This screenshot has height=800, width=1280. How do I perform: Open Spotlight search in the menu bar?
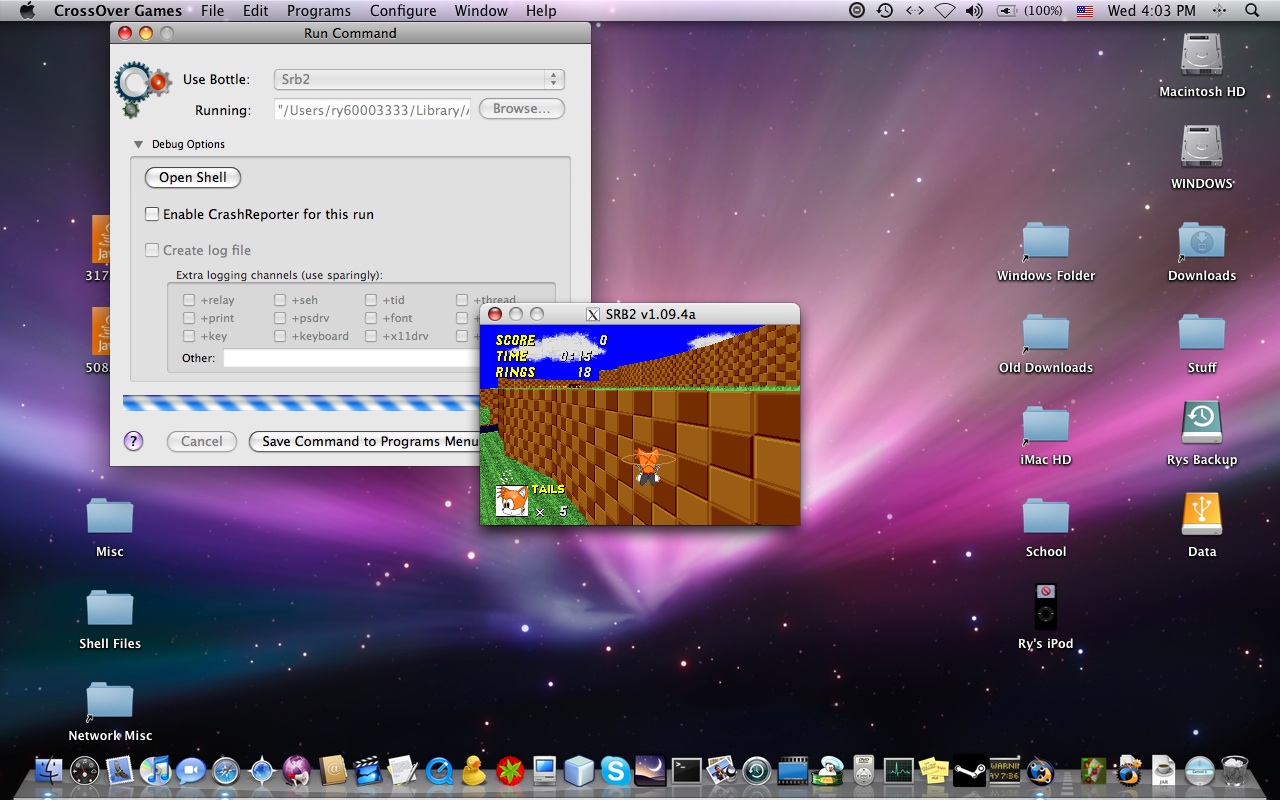pyautogui.click(x=1252, y=11)
